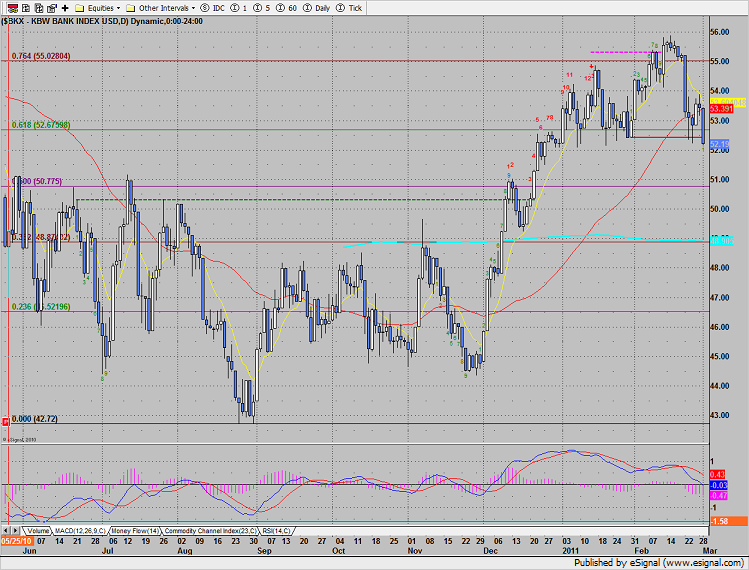Screen dimensions: 749x570
Task: Click the second page-layout icon in toolbar
Action: [x=39, y=8]
